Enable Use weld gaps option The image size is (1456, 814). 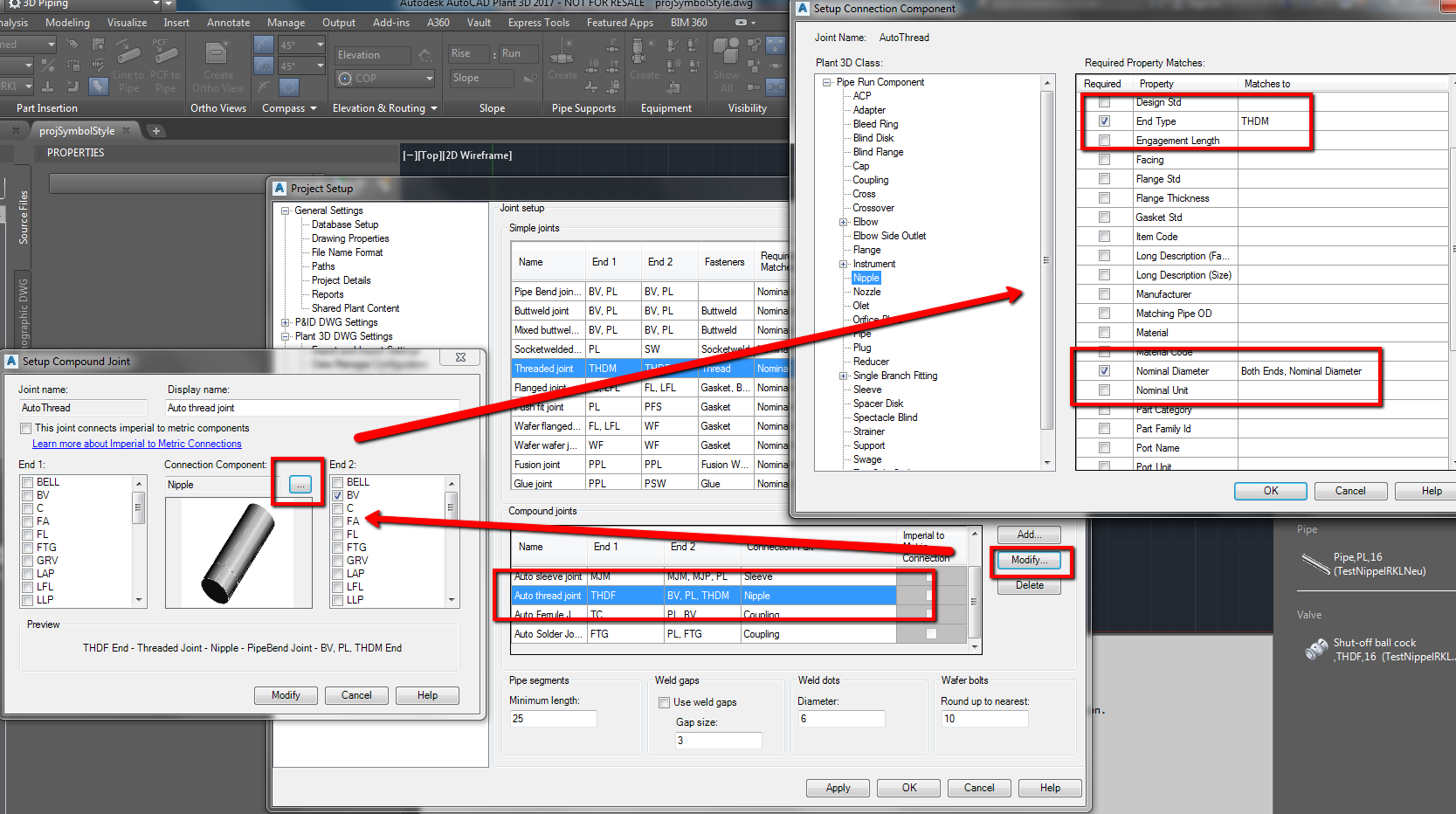tap(665, 702)
